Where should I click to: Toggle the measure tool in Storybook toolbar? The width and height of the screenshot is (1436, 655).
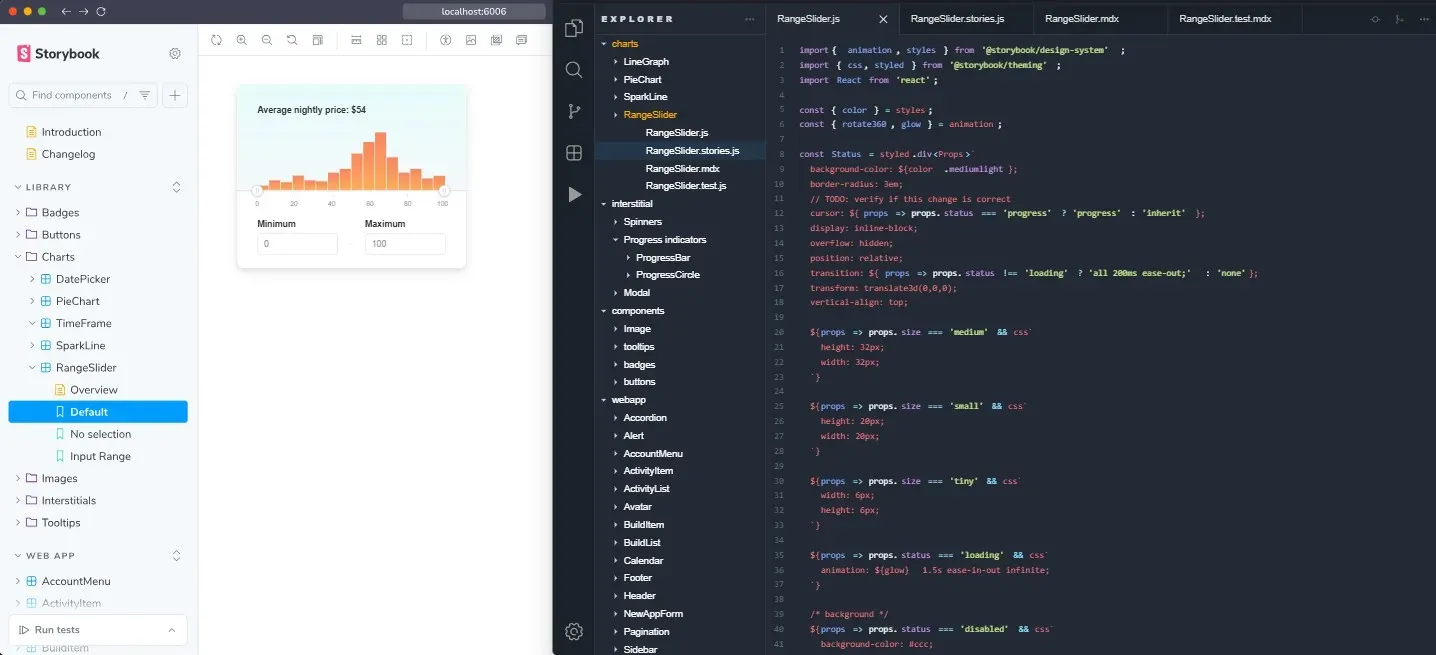pos(357,40)
